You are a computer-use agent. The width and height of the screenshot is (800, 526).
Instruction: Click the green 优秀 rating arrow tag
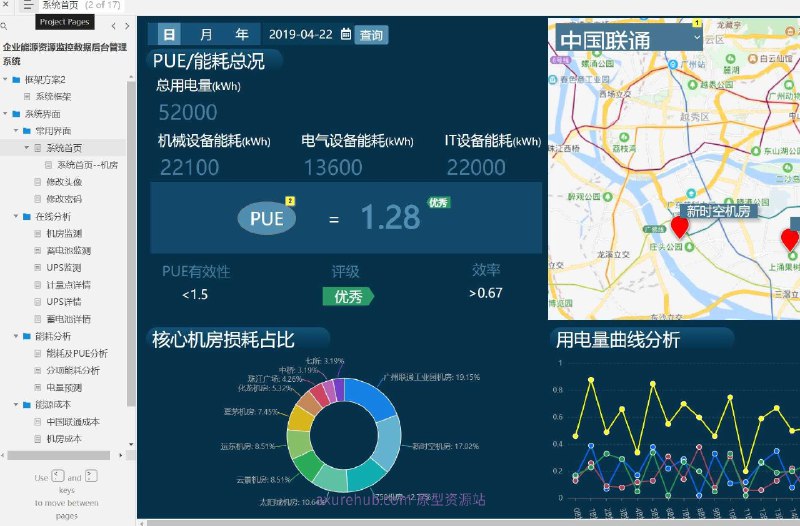click(348, 296)
